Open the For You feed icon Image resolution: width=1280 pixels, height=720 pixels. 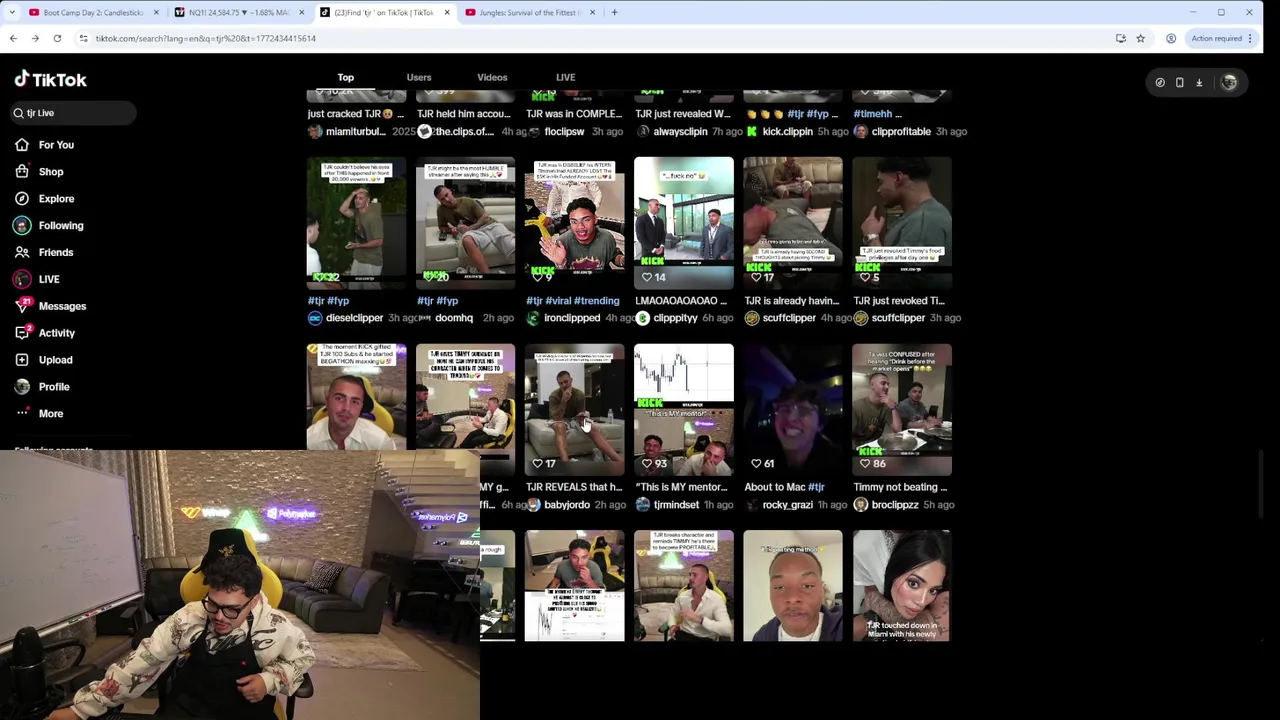(x=22, y=145)
